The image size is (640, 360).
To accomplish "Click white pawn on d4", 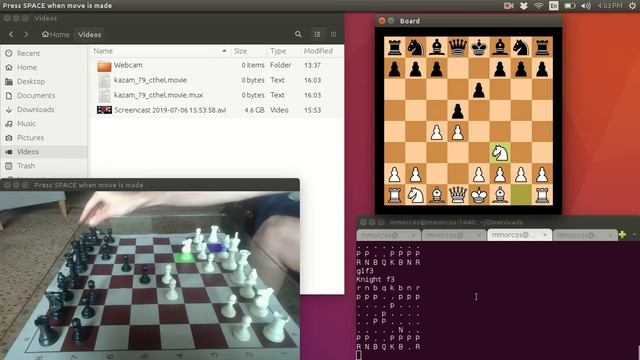I will (x=458, y=132).
